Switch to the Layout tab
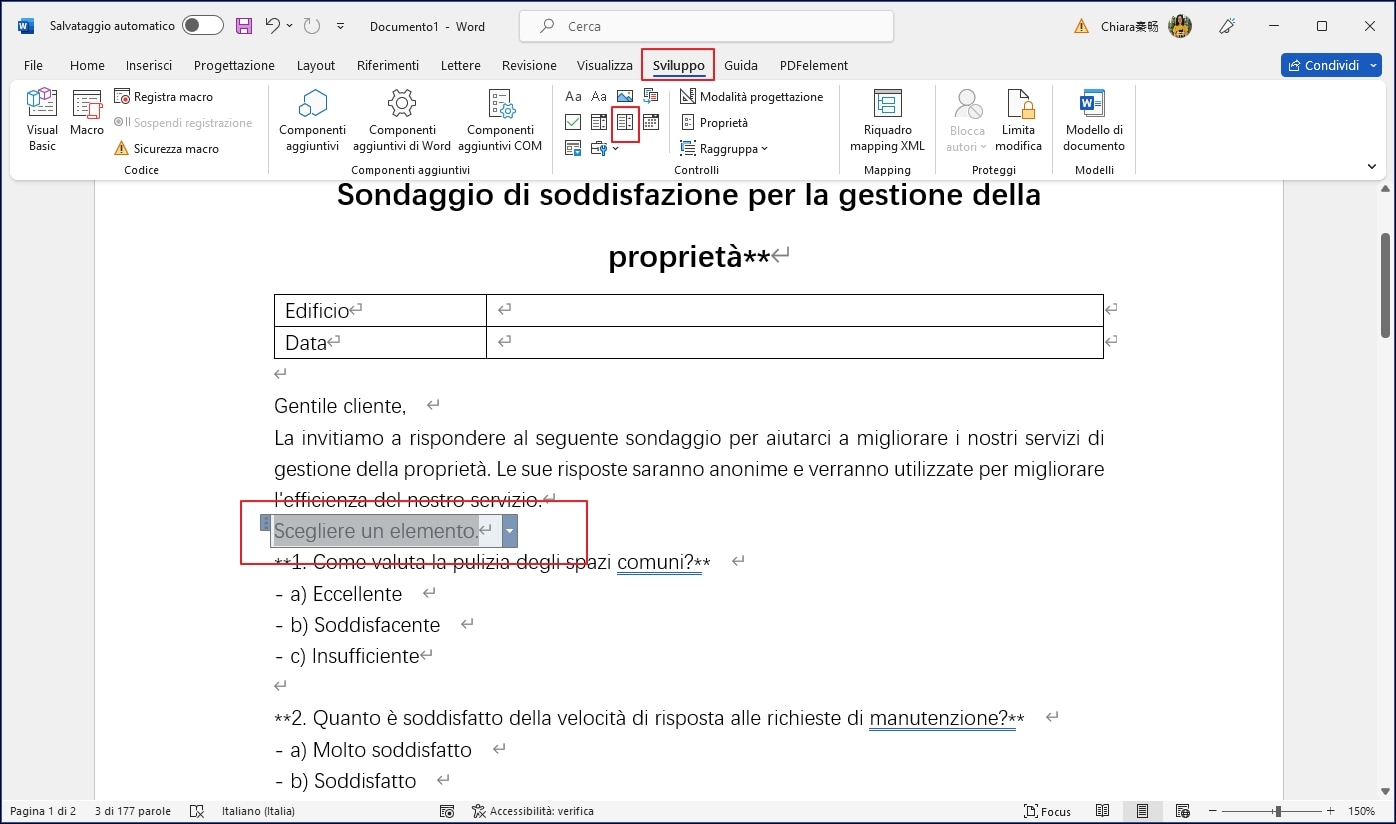This screenshot has height=824, width=1396. pos(316,65)
